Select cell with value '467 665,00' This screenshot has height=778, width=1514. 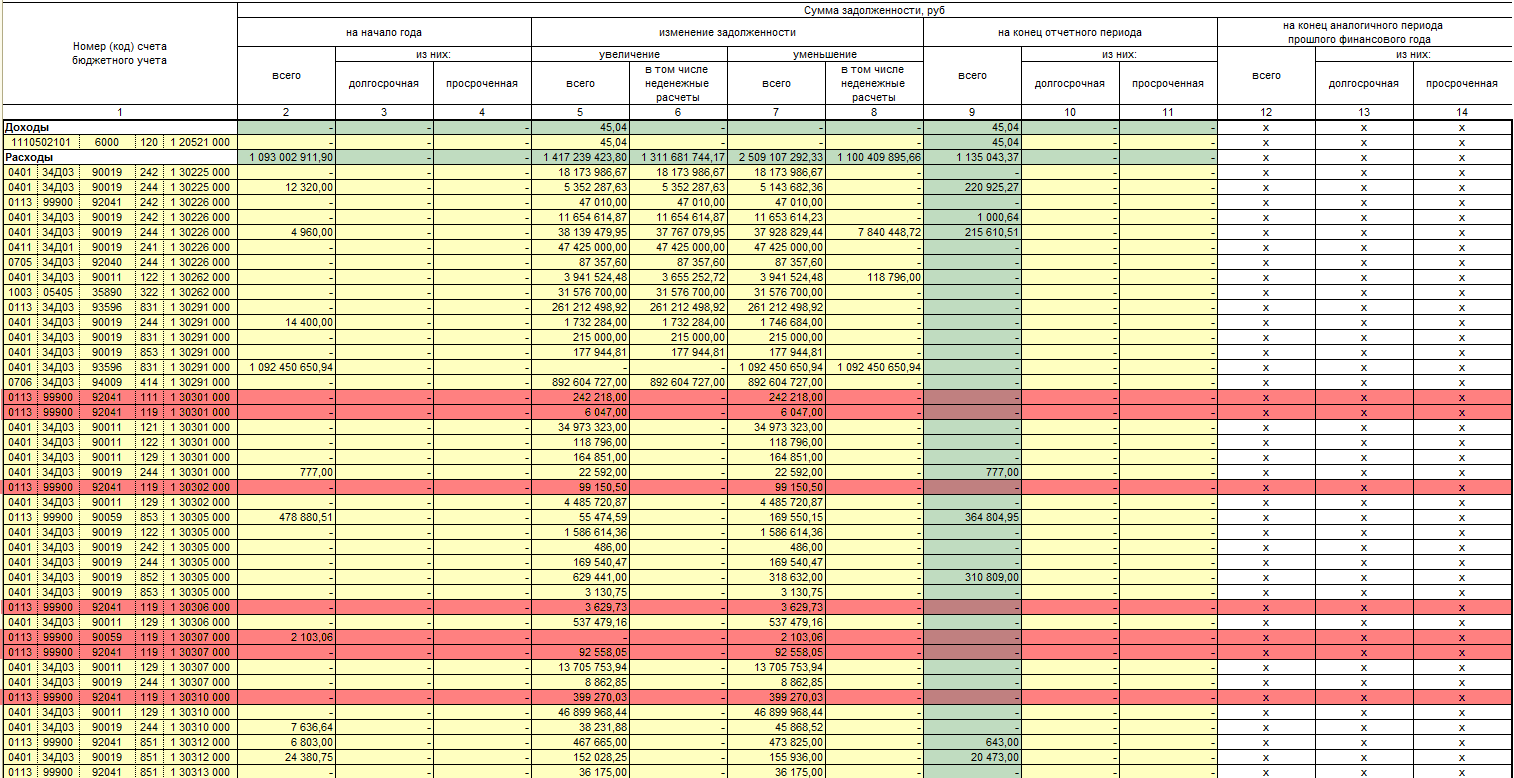(x=580, y=742)
